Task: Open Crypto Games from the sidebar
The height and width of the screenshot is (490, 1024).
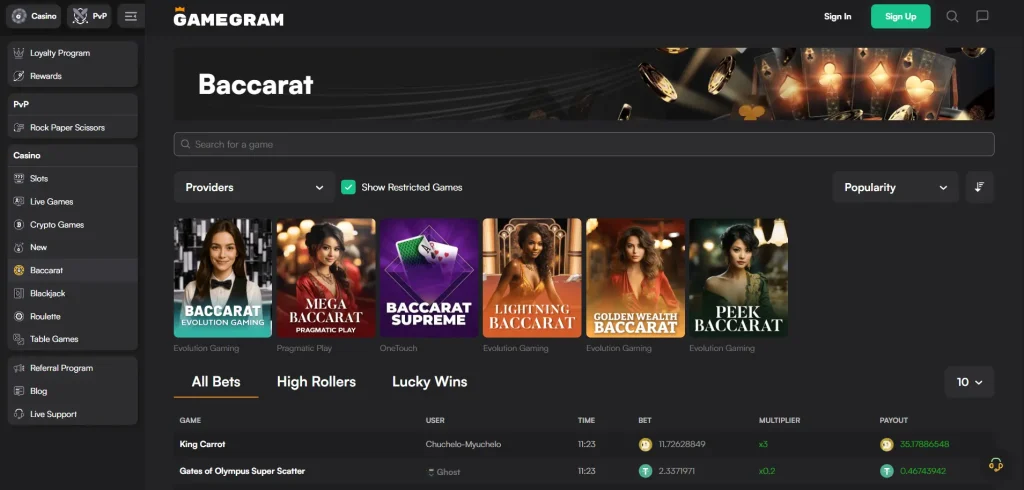Action: click(x=56, y=224)
